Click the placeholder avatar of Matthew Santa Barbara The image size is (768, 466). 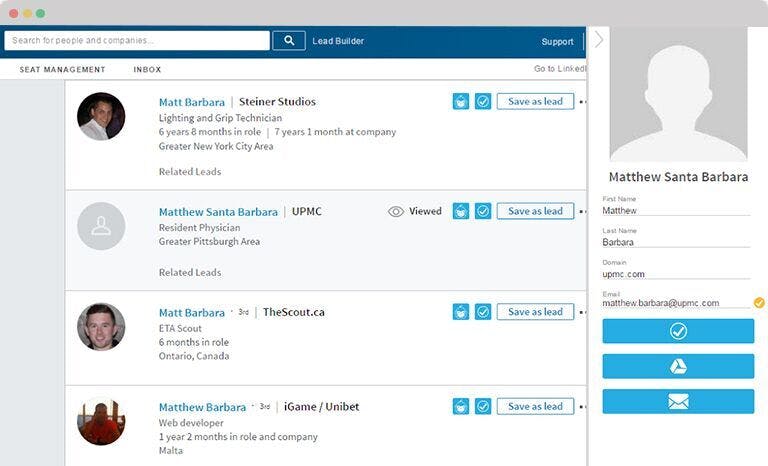coord(101,226)
